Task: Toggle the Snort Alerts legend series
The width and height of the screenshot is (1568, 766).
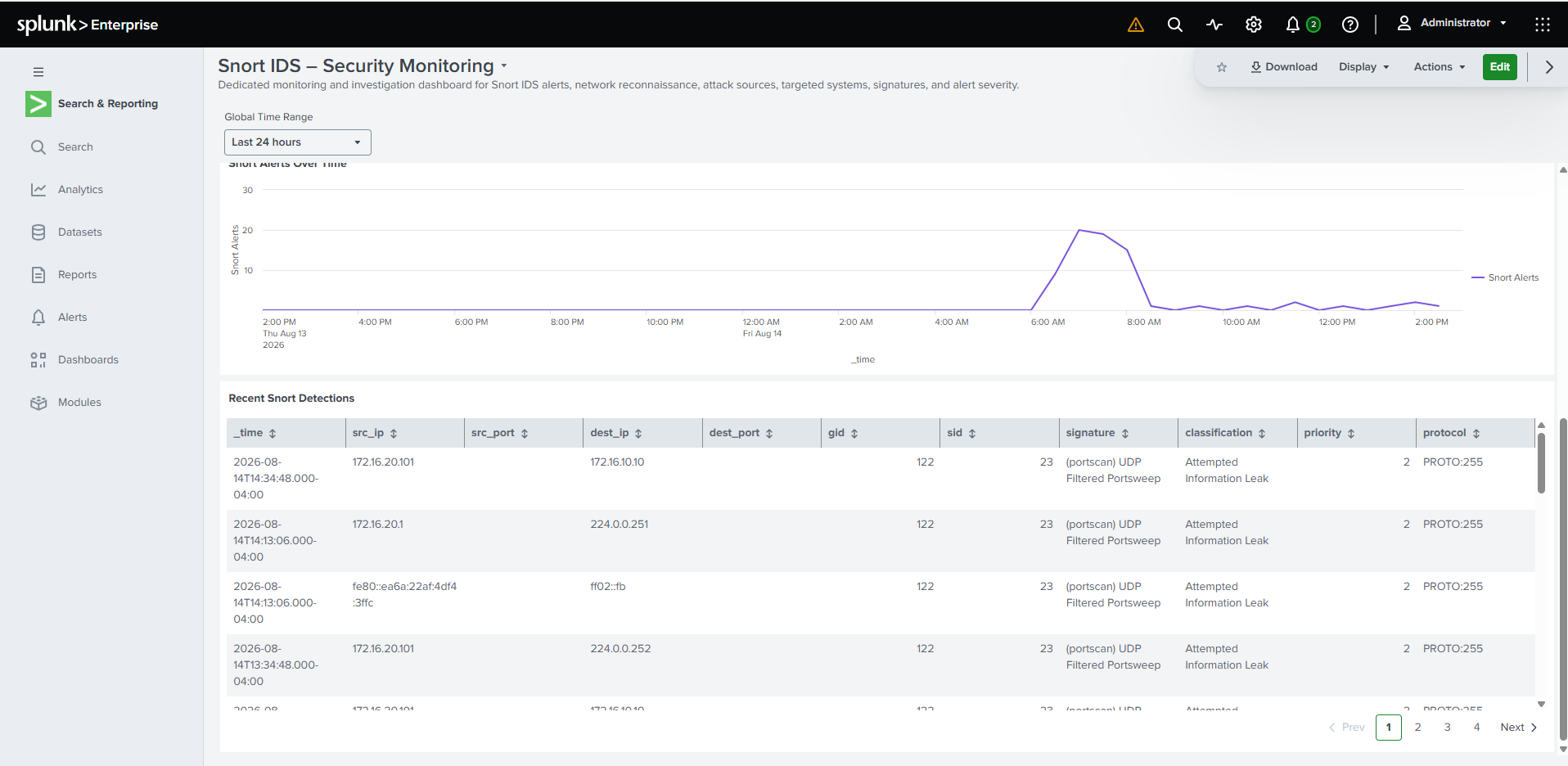Action: tap(1505, 278)
